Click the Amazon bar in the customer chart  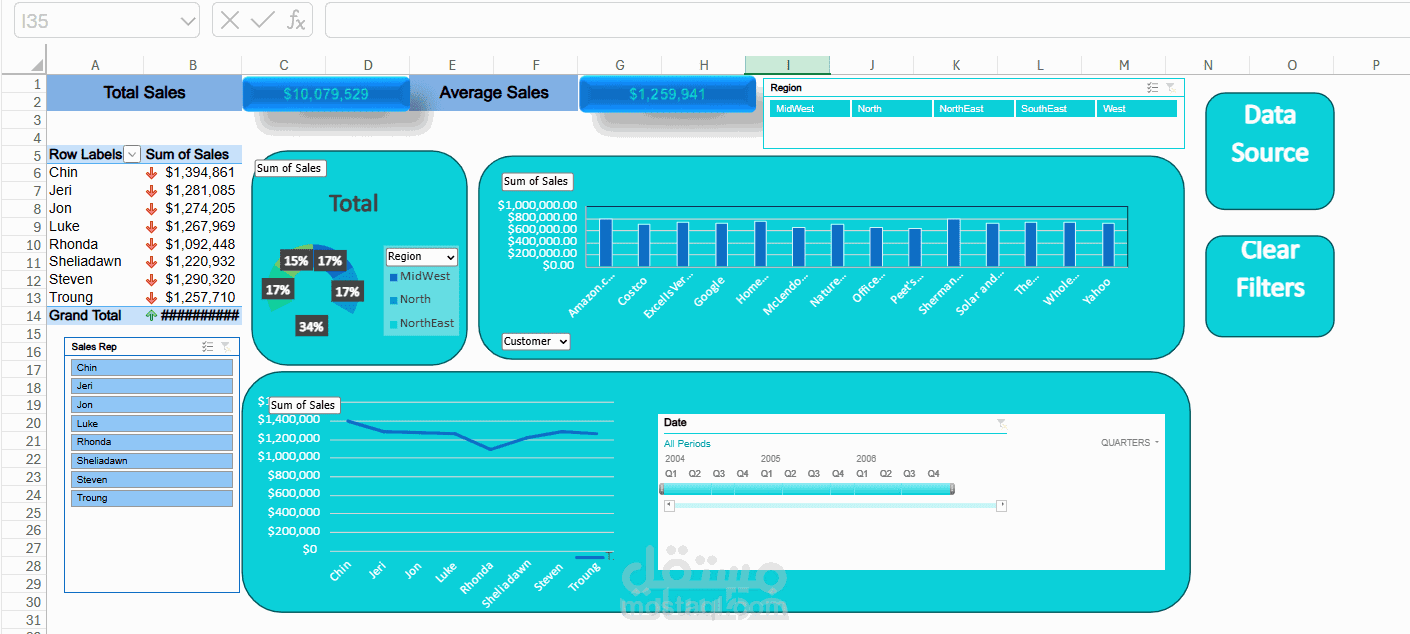(606, 243)
